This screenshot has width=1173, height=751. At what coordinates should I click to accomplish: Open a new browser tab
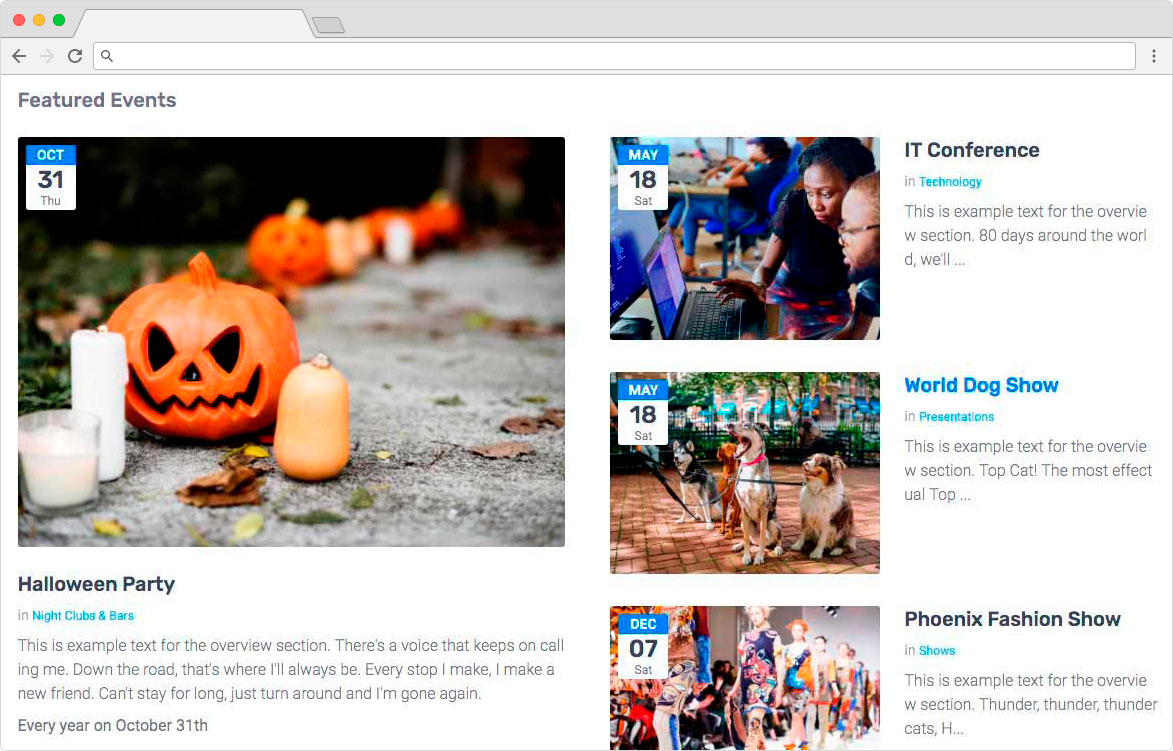coord(328,25)
